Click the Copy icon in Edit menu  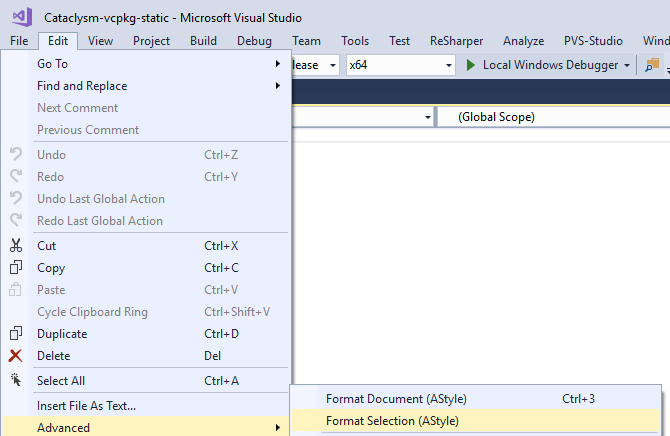tap(15, 268)
